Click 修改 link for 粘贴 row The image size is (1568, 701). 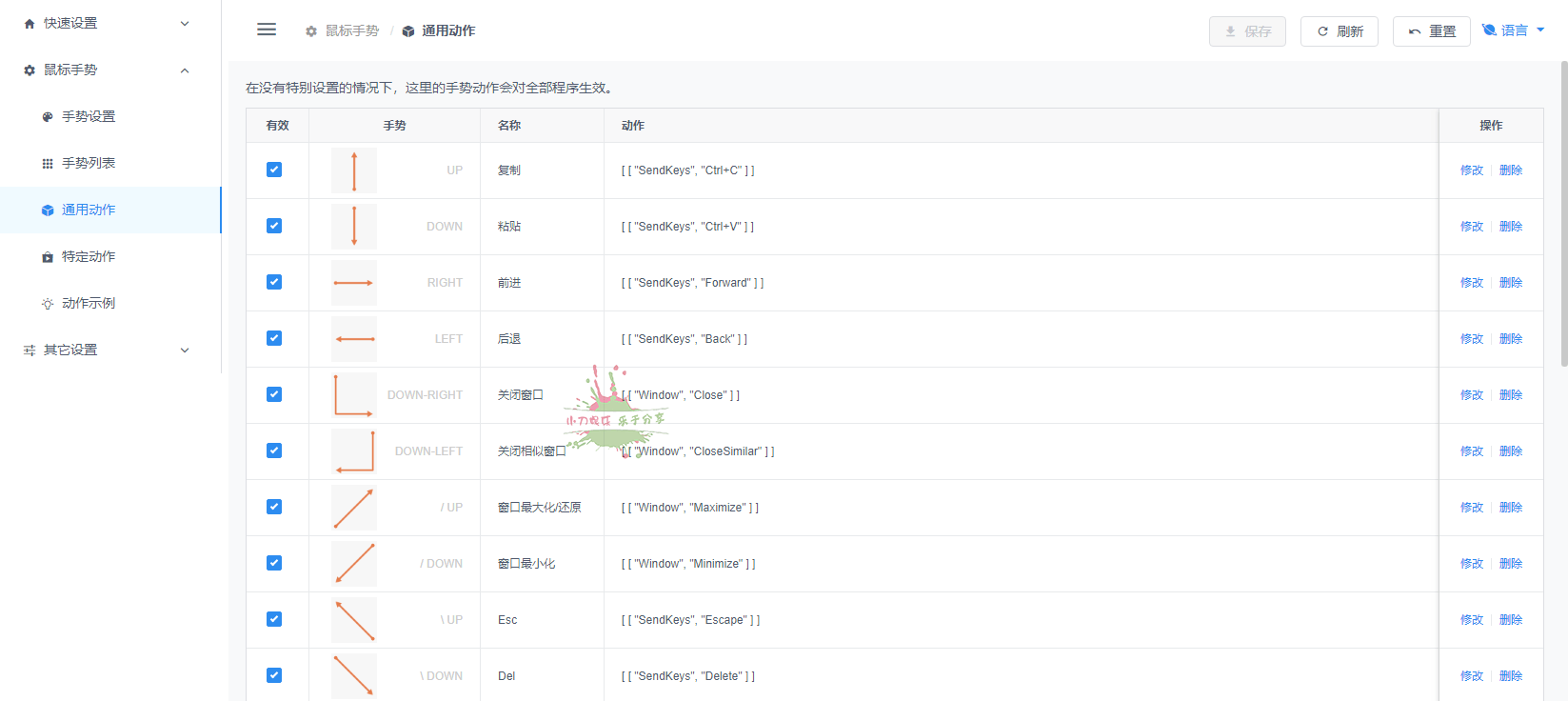click(1471, 227)
